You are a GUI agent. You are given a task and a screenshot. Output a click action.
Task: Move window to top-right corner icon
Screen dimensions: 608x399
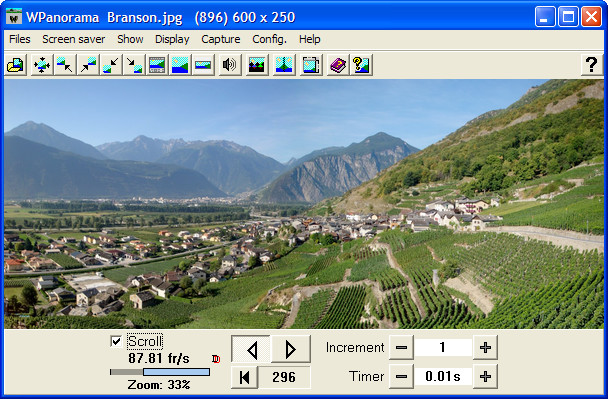click(x=88, y=65)
